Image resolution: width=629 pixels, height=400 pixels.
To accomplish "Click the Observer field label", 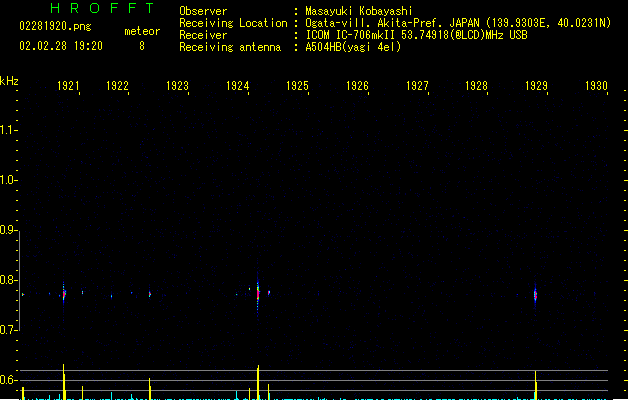I will [203, 11].
